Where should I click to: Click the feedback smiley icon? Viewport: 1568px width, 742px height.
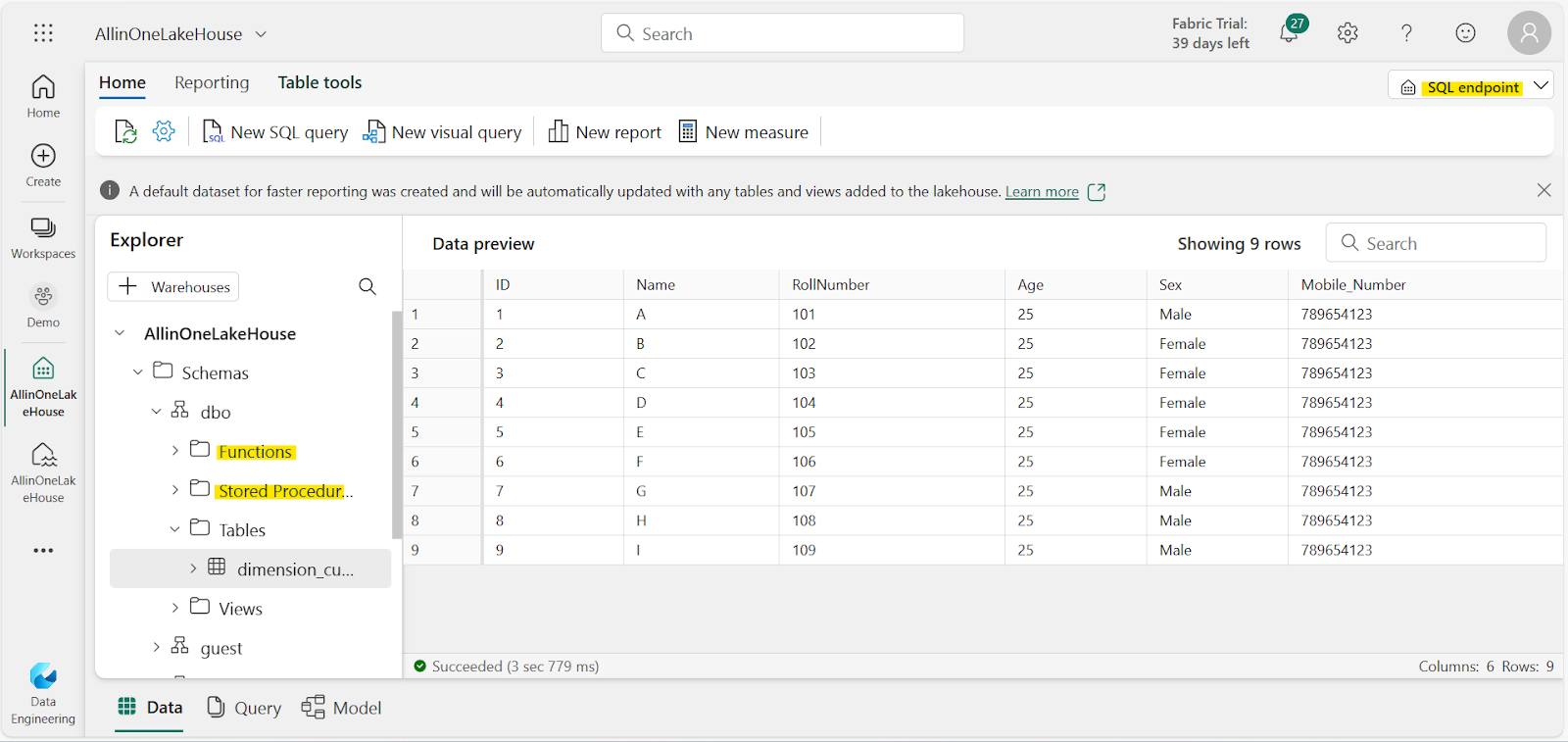(x=1465, y=33)
